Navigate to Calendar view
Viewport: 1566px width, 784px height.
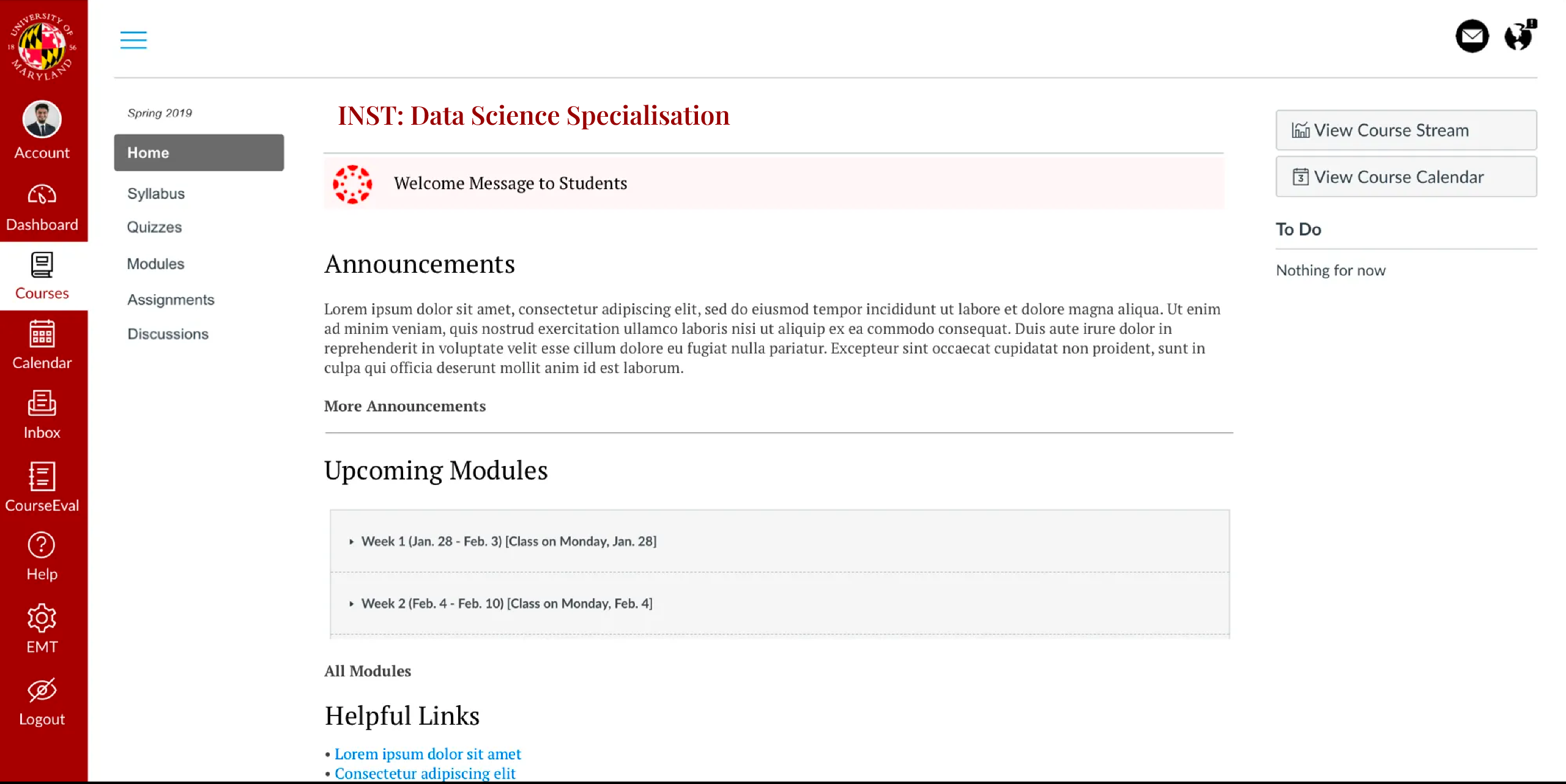tap(42, 346)
